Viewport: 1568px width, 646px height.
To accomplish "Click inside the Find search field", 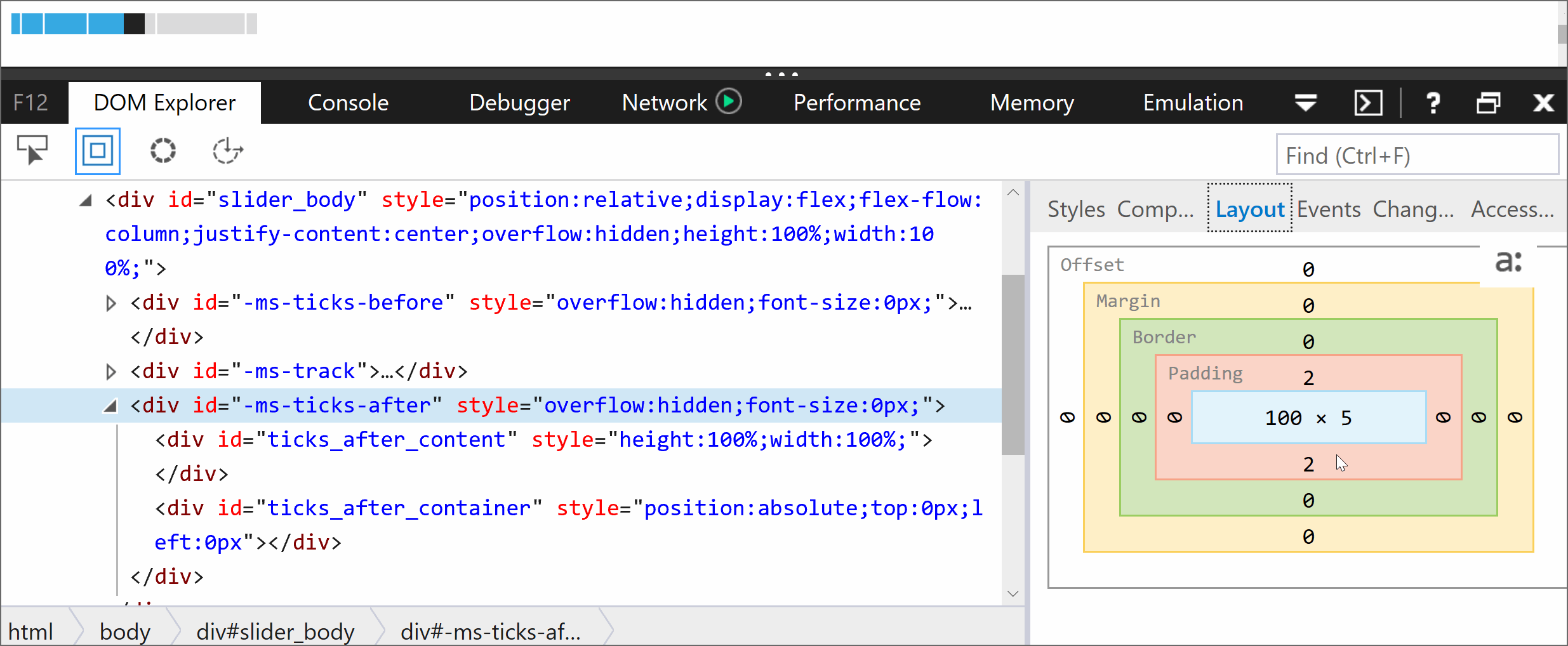I will [x=1417, y=154].
